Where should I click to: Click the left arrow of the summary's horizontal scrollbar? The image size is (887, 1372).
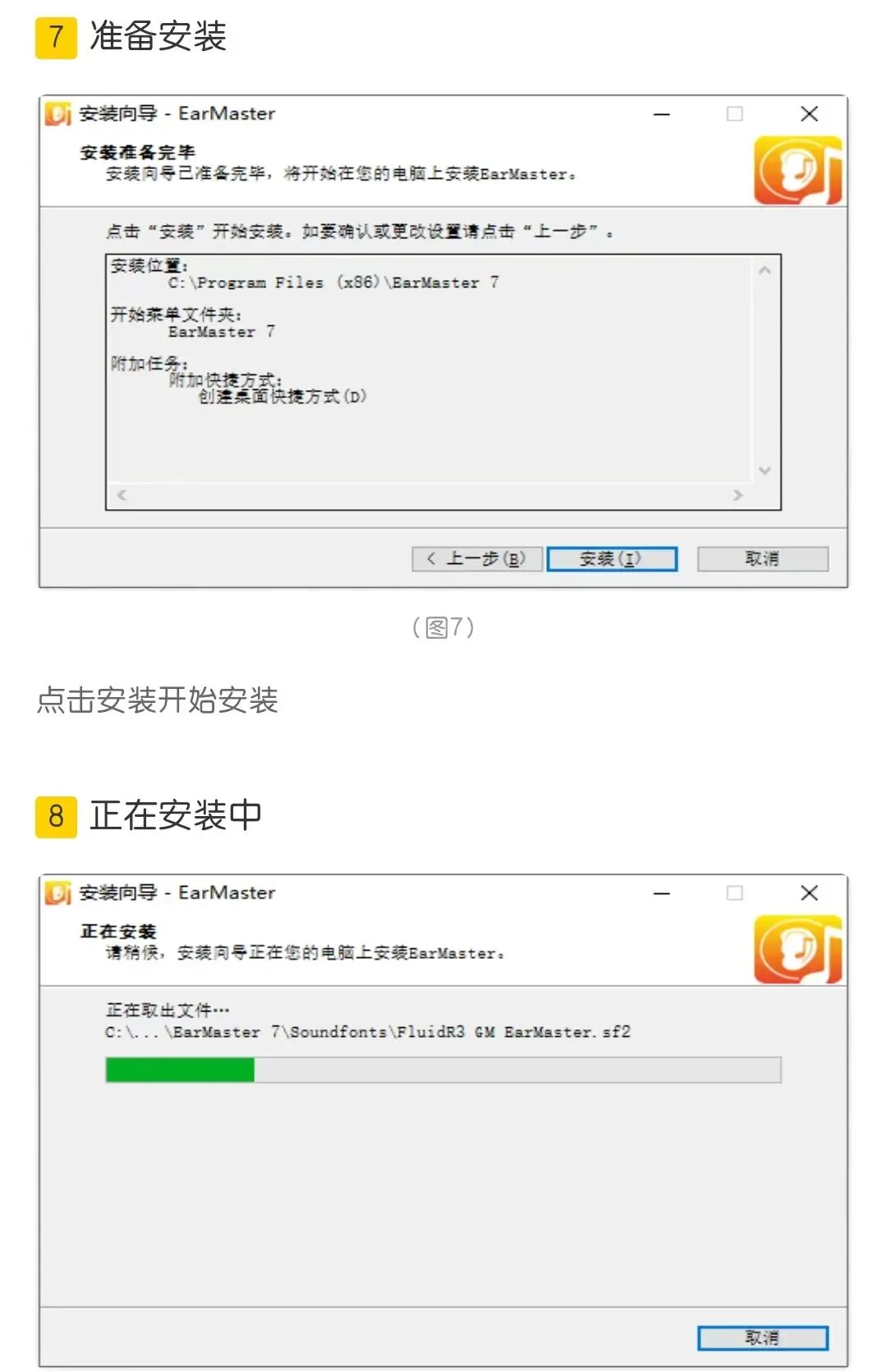122,495
